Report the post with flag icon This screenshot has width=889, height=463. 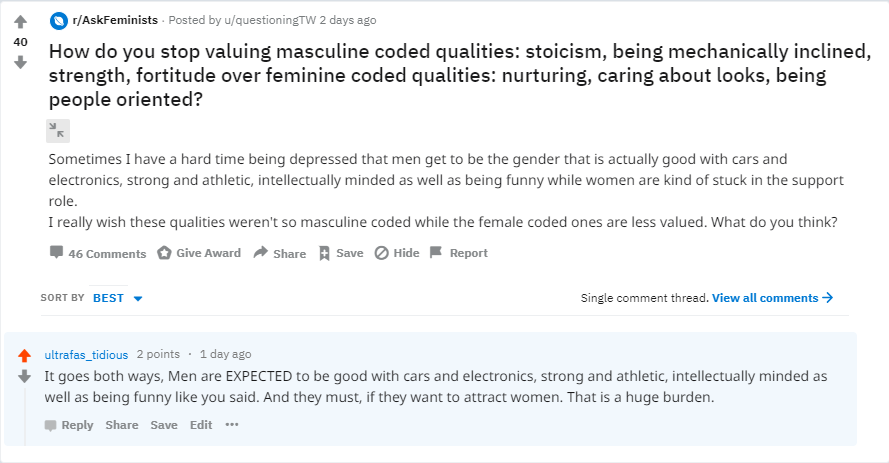tap(459, 253)
